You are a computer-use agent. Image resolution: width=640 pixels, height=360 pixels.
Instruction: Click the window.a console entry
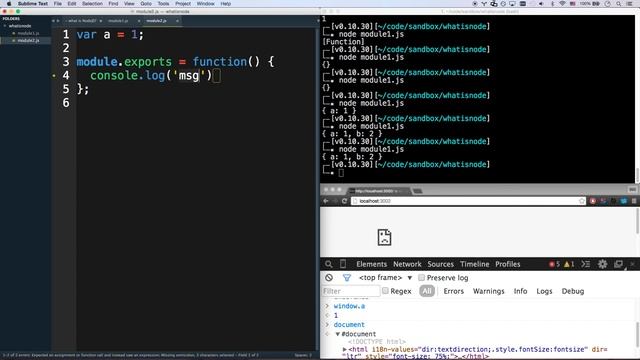(x=349, y=306)
